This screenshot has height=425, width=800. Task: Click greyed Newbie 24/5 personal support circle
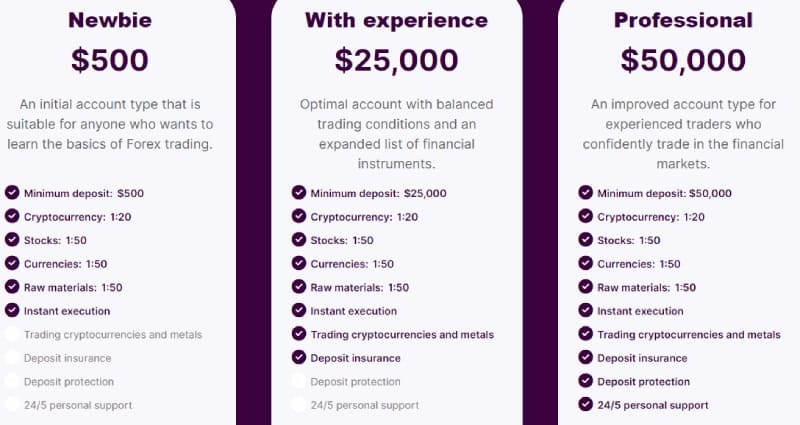pos(12,404)
